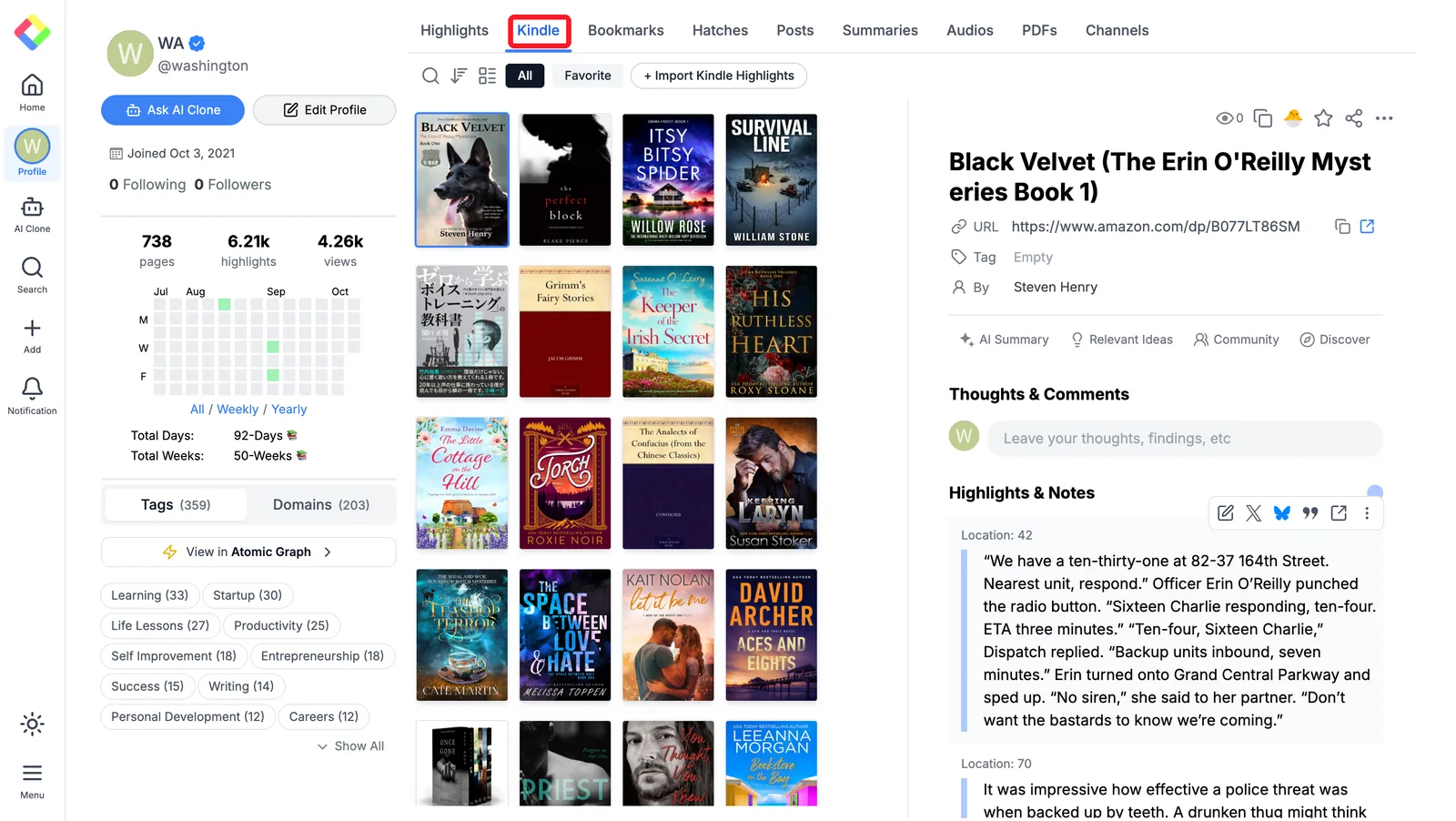Image resolution: width=1456 pixels, height=821 pixels.
Task: Switch to the Bookmarks tab
Action: click(626, 30)
